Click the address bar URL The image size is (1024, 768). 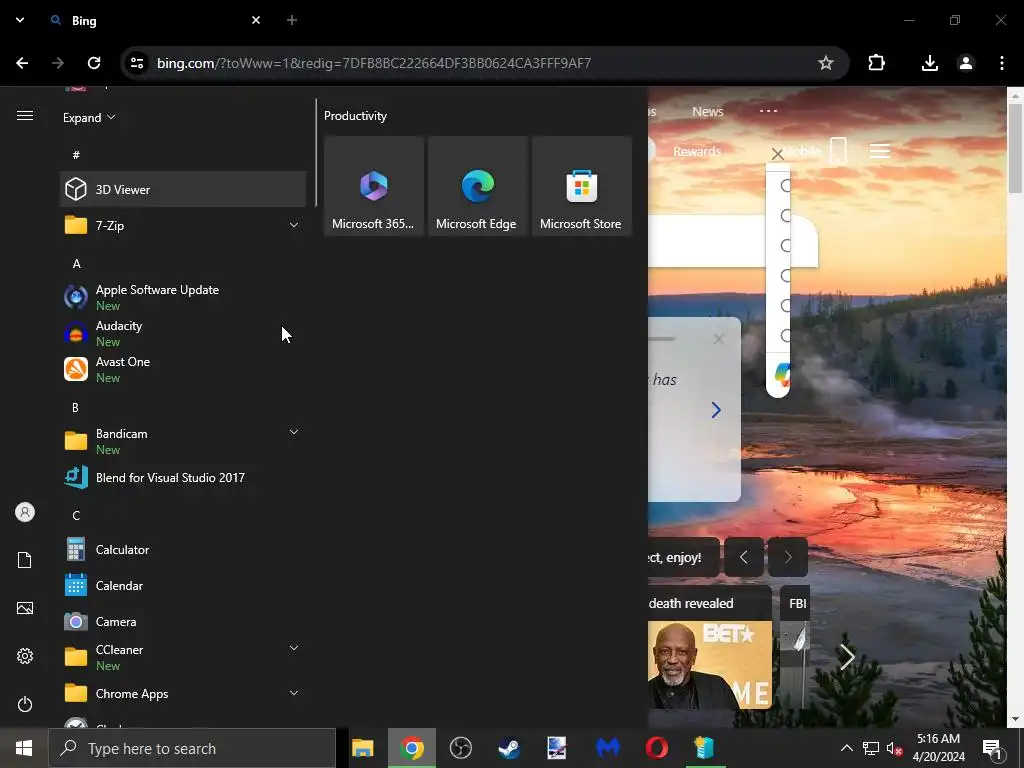(x=374, y=63)
